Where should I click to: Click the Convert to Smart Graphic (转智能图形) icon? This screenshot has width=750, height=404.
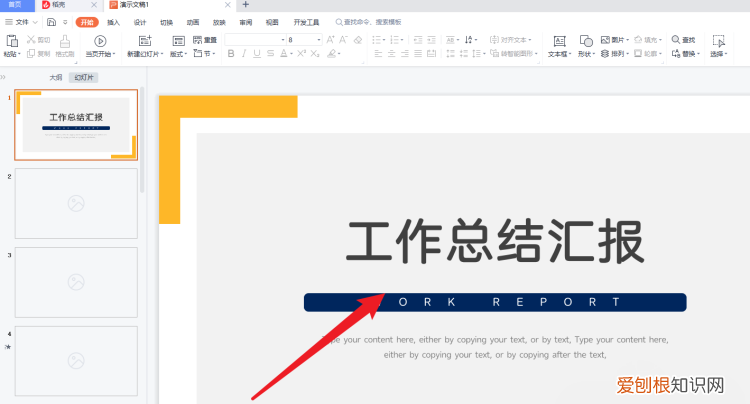[x=494, y=54]
